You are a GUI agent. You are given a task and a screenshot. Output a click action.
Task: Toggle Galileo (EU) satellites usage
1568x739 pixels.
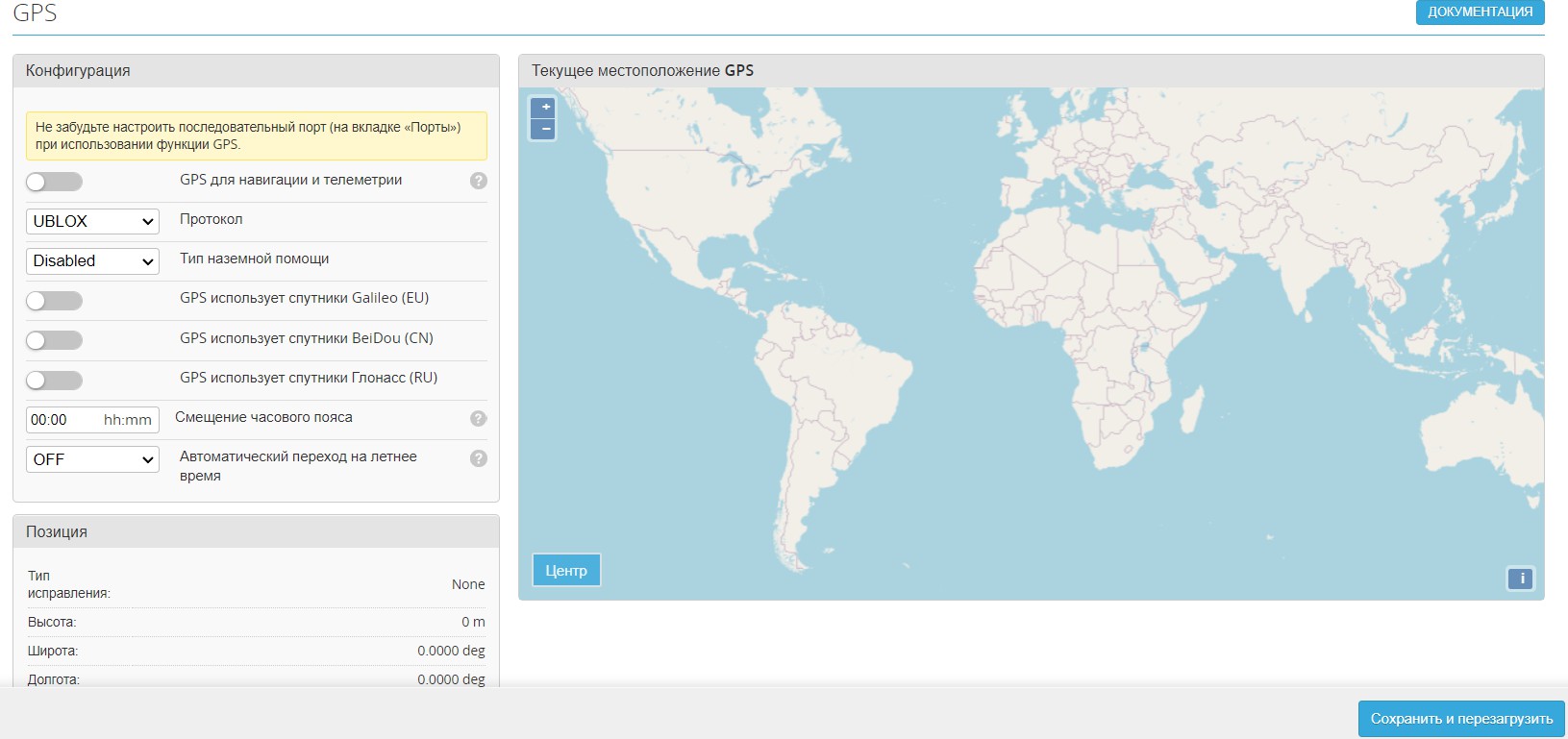click(54, 301)
